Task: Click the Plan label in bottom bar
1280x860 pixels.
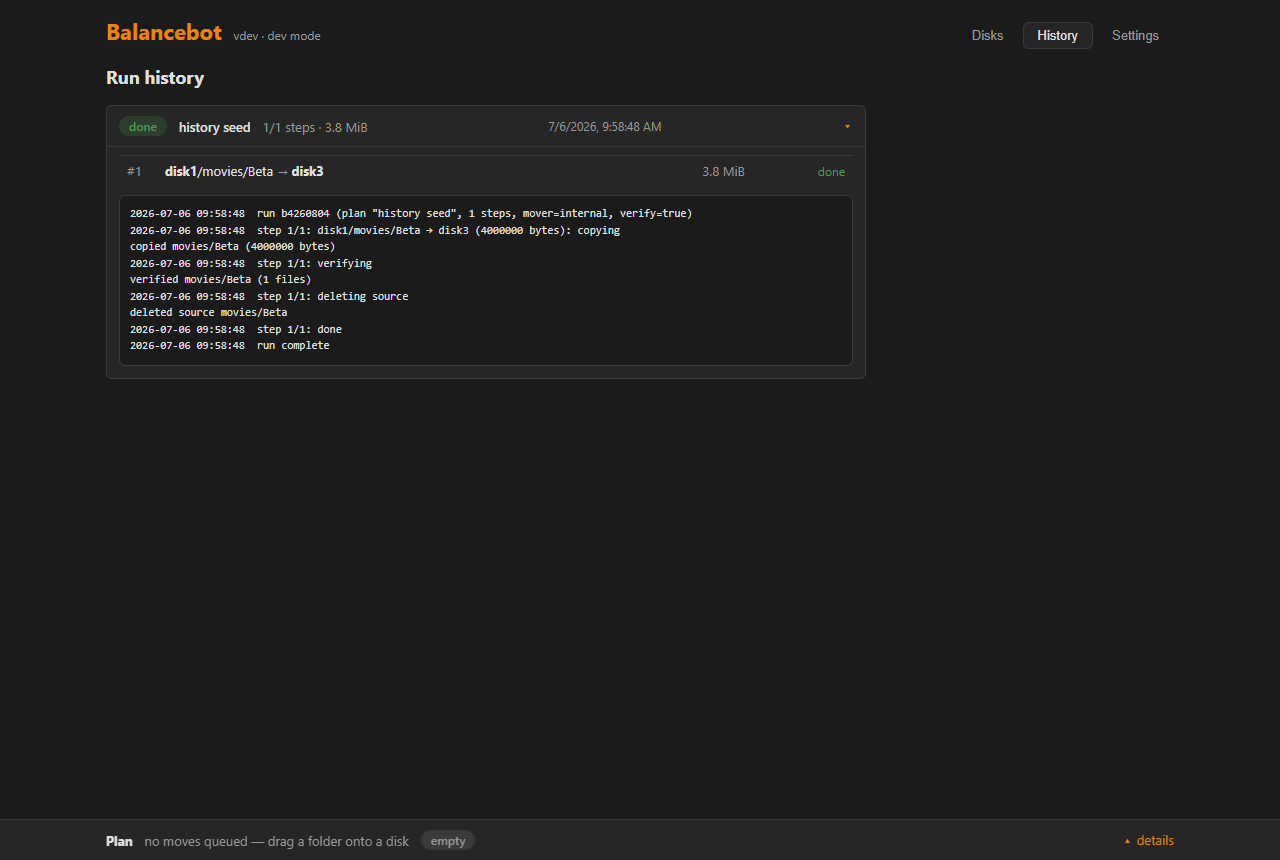Action: tap(119, 841)
